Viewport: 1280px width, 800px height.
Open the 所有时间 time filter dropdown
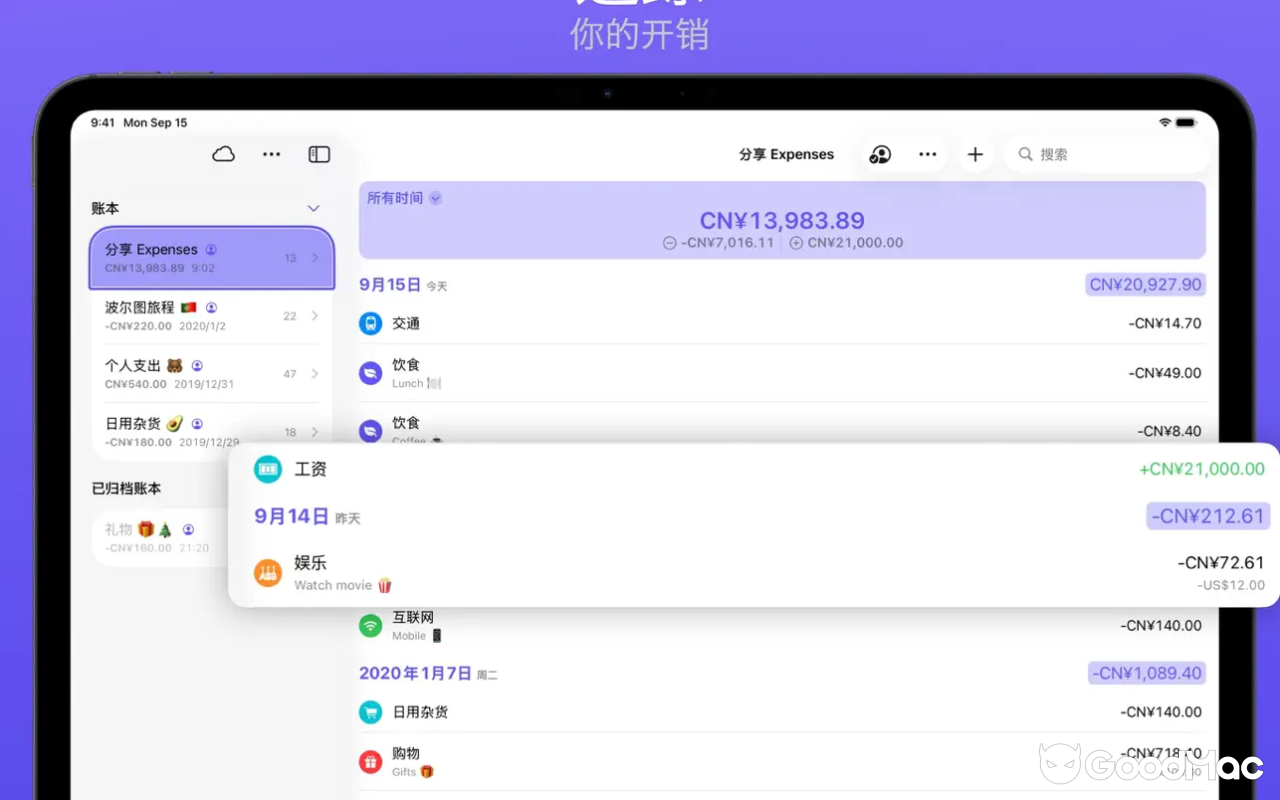point(403,198)
